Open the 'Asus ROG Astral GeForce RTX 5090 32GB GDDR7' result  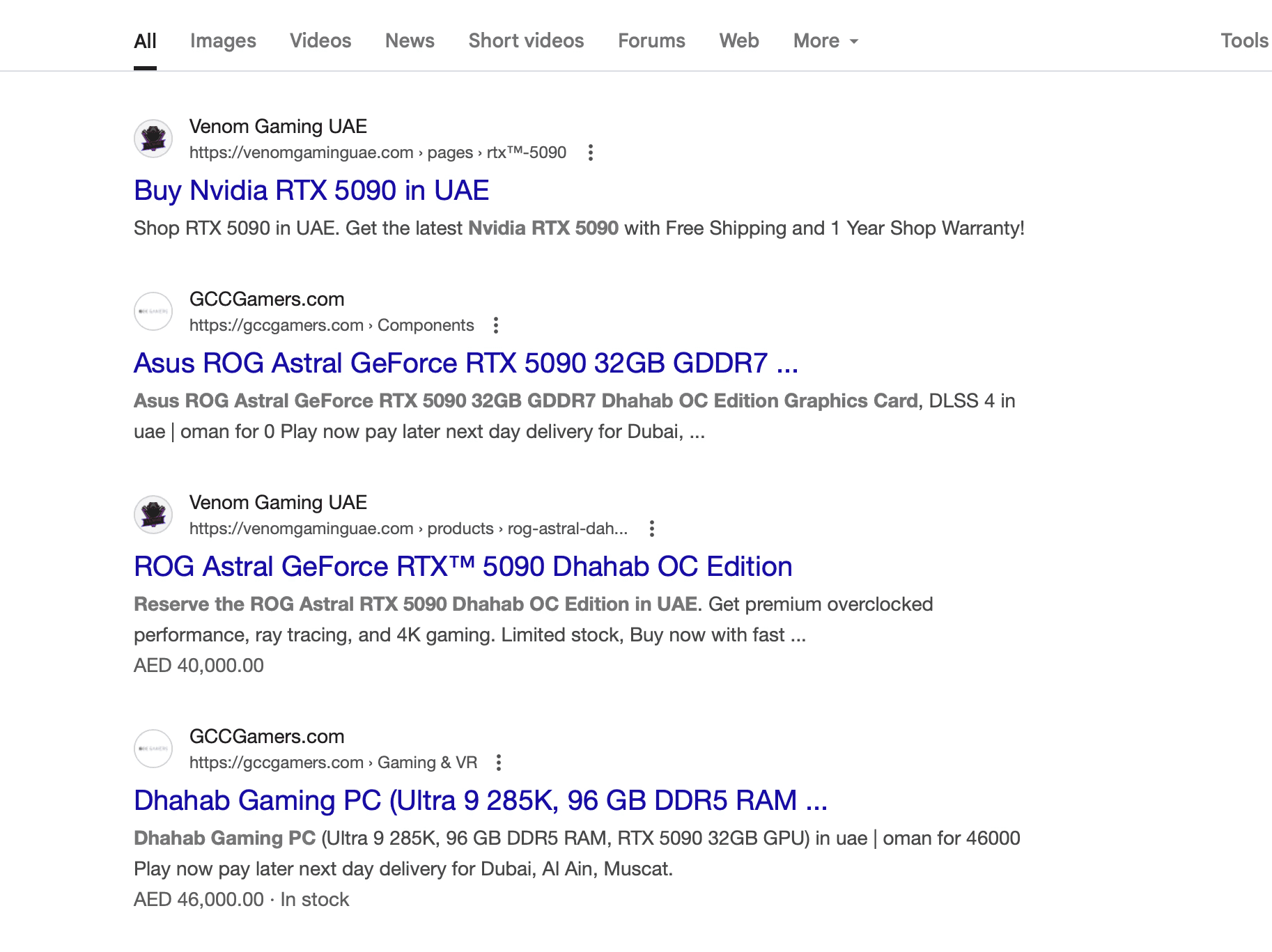click(466, 363)
